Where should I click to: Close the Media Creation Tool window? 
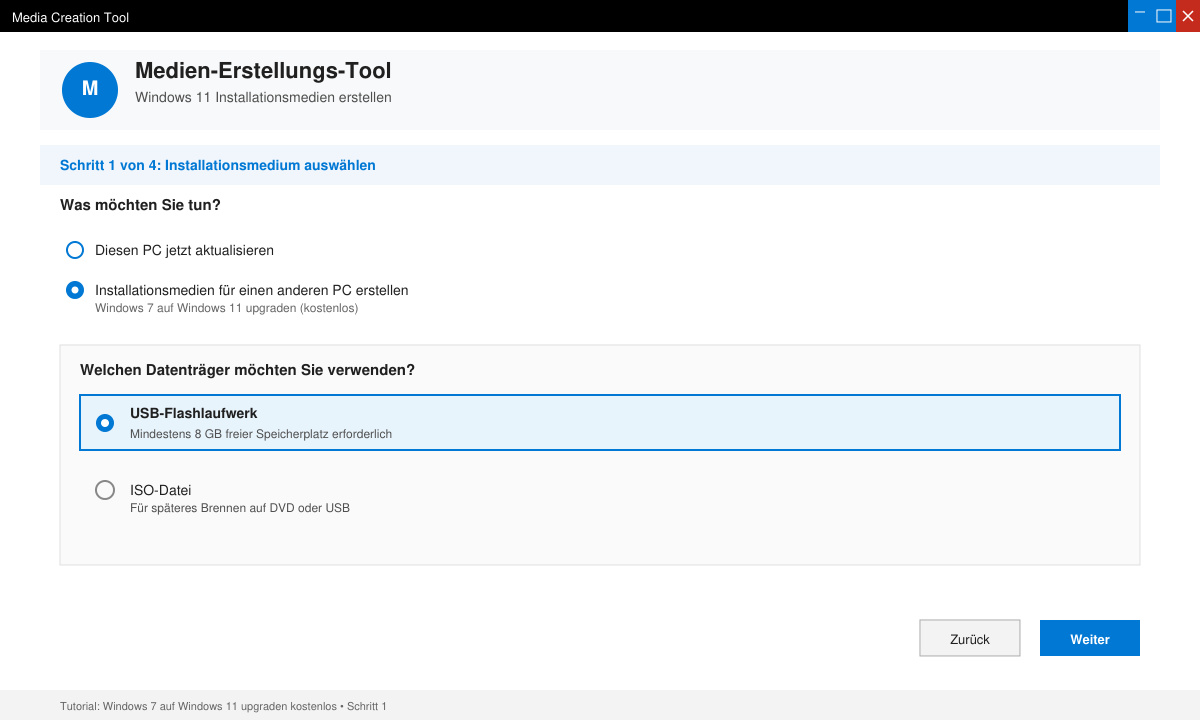tap(1187, 16)
